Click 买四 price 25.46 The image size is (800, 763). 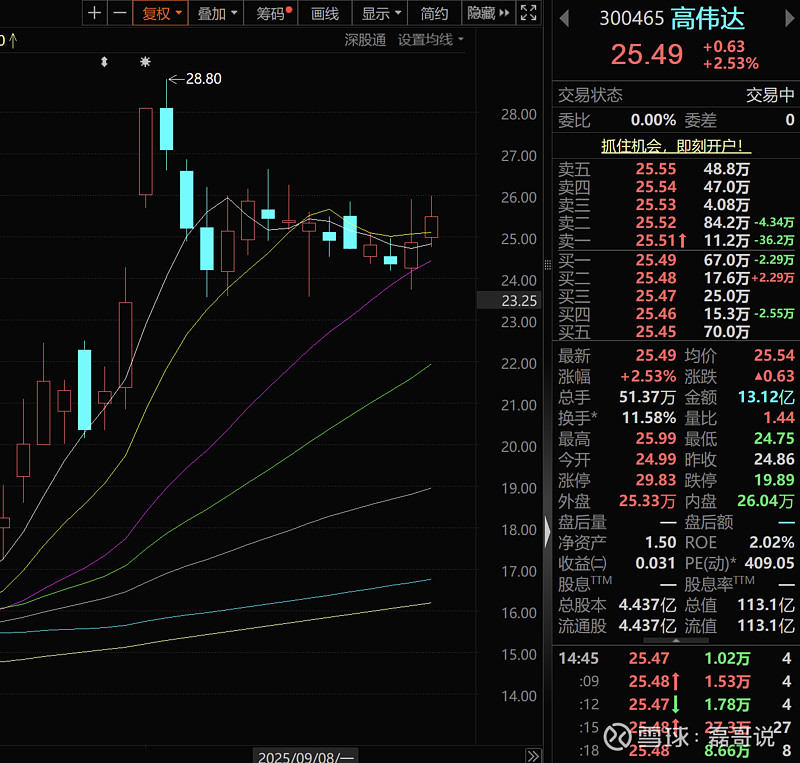(x=656, y=314)
